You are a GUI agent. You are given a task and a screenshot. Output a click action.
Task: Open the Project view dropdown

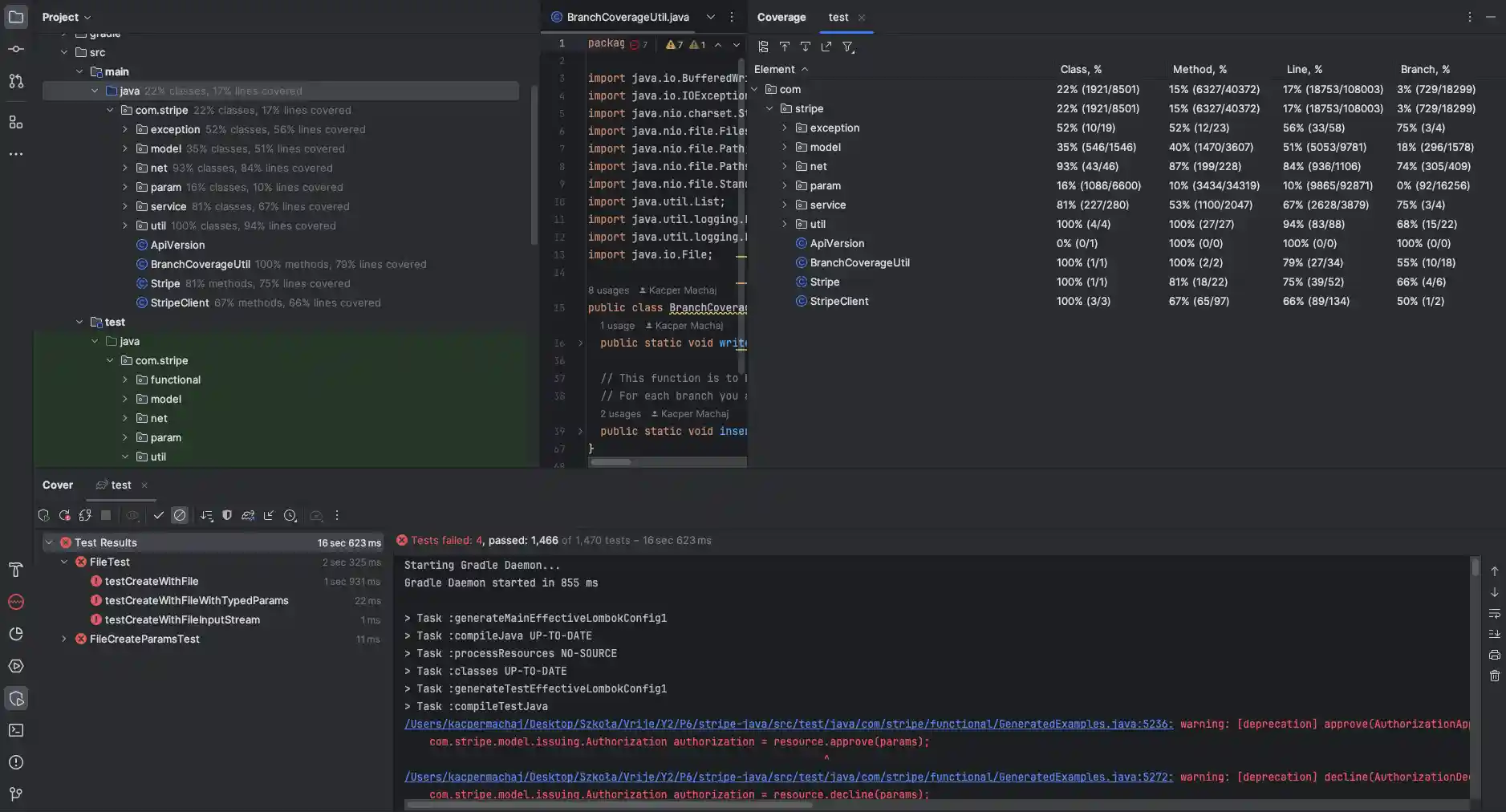tap(67, 17)
